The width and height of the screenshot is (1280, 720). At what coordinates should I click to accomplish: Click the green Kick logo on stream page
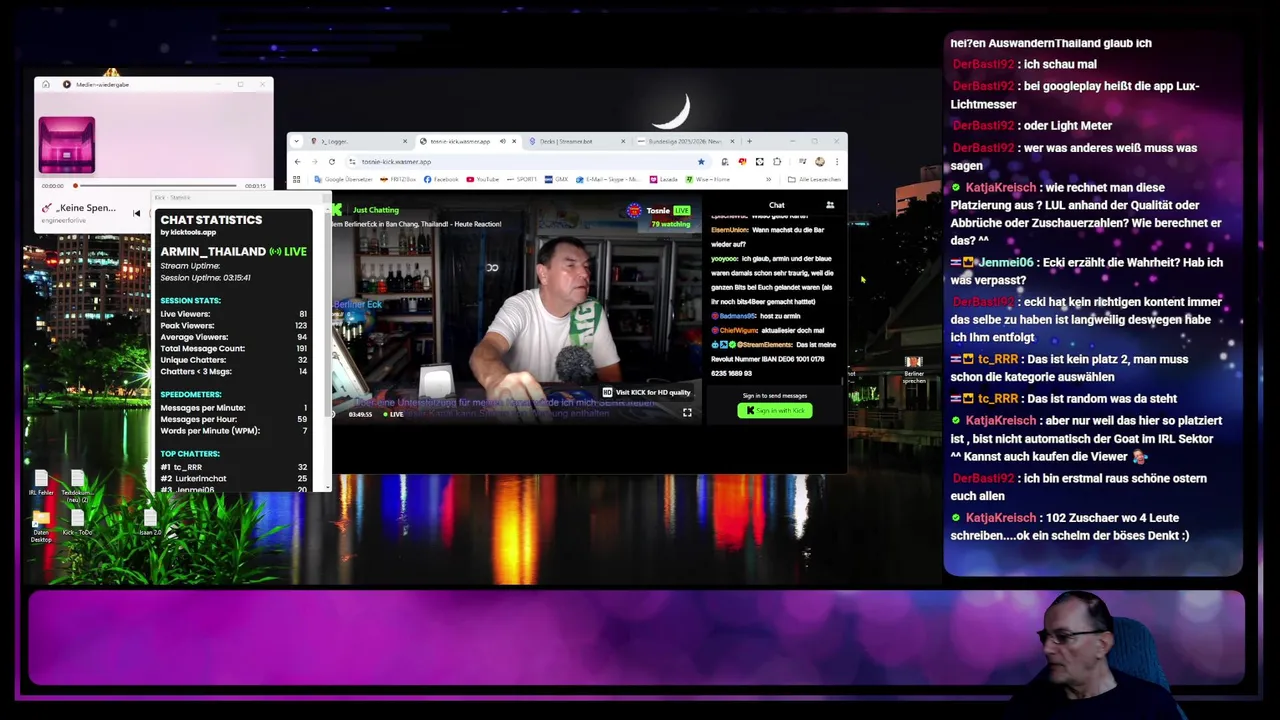(x=337, y=210)
